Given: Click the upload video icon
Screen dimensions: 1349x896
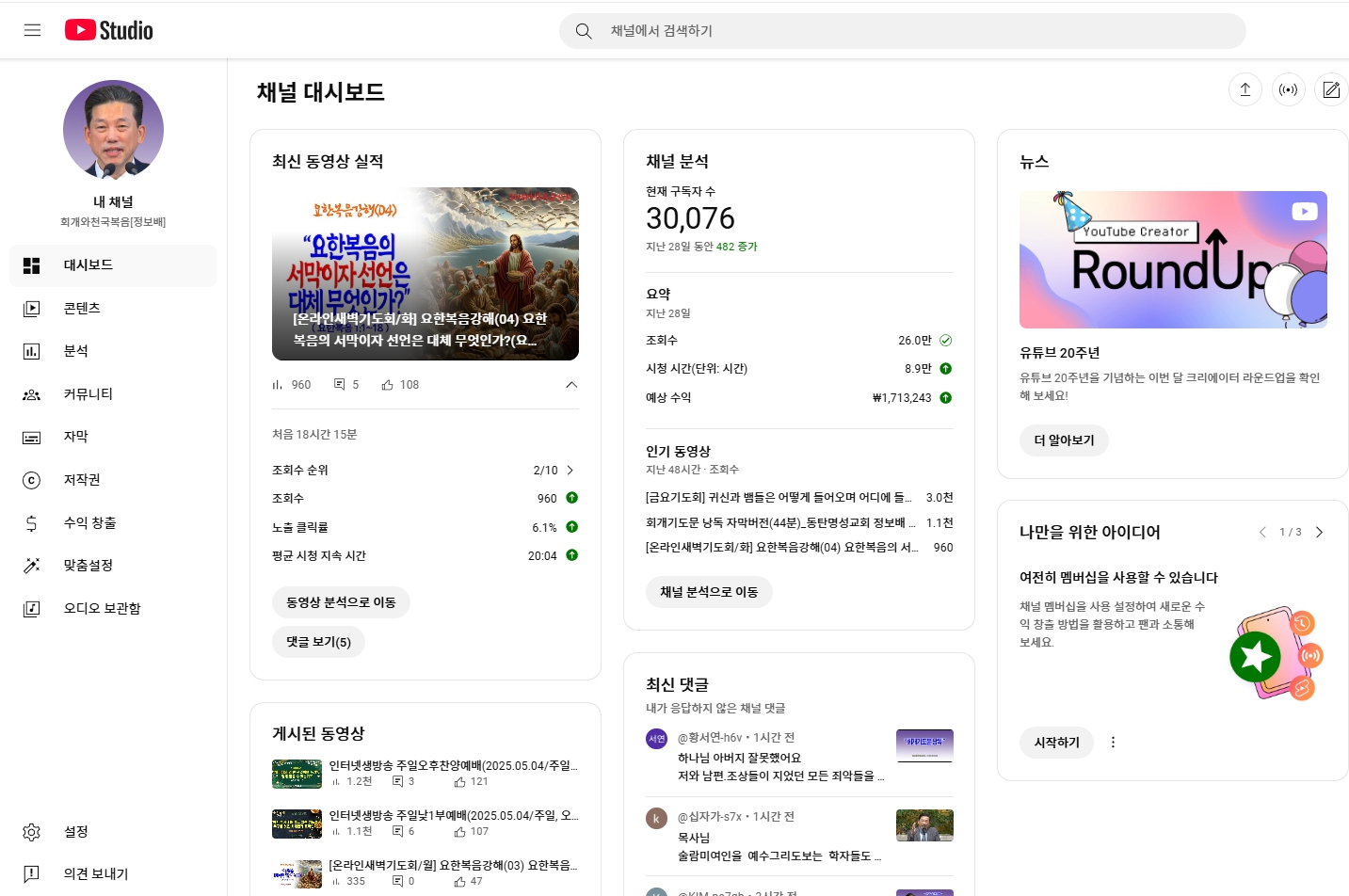Looking at the screenshot, I should pos(1245,89).
